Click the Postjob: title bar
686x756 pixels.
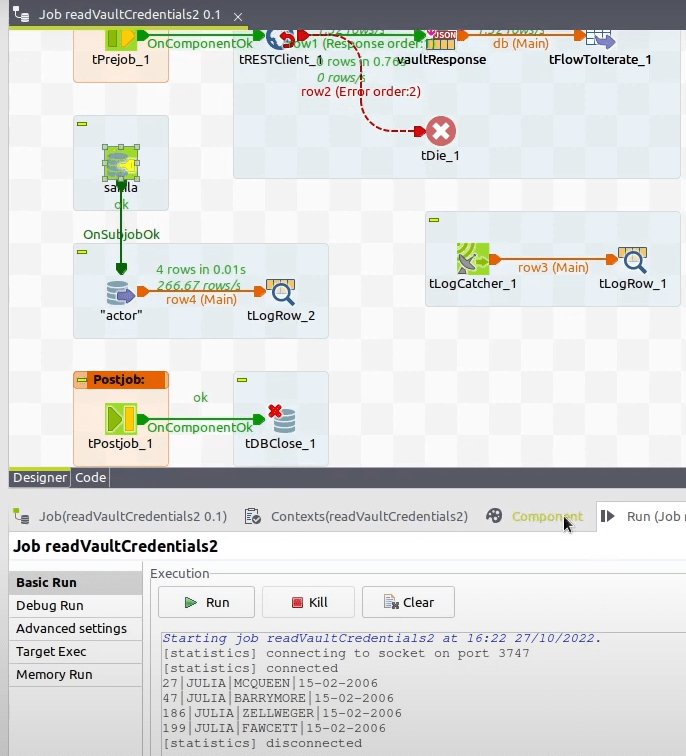point(121,380)
